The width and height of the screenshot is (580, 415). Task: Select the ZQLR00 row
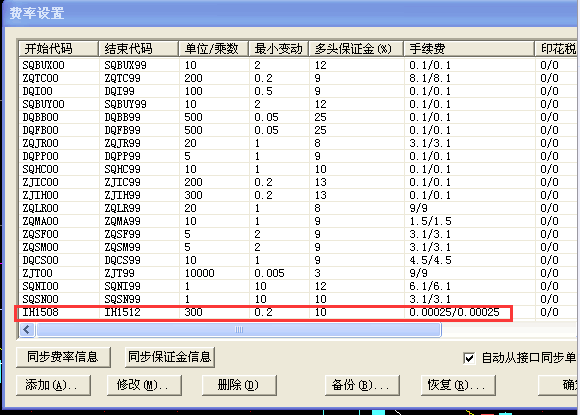coord(298,208)
